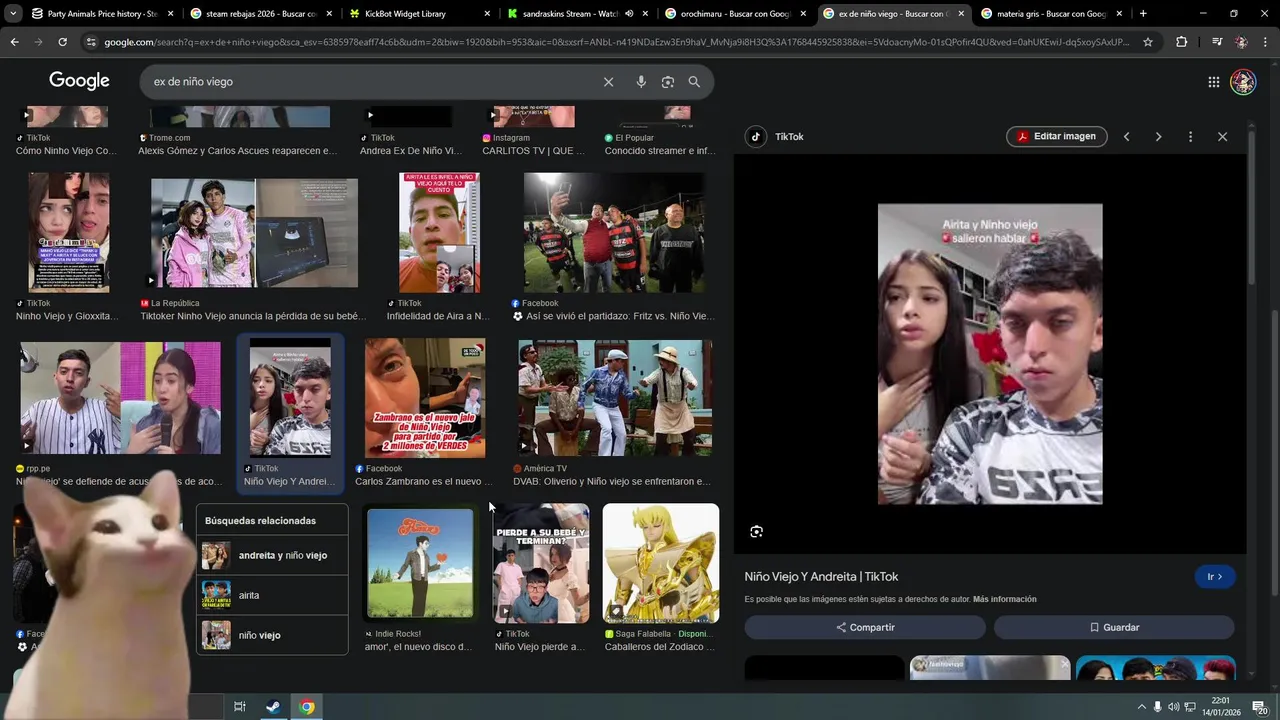Open the Fritz vs. Niño Viejo partidazo image
The width and height of the screenshot is (1280, 720).
614,232
